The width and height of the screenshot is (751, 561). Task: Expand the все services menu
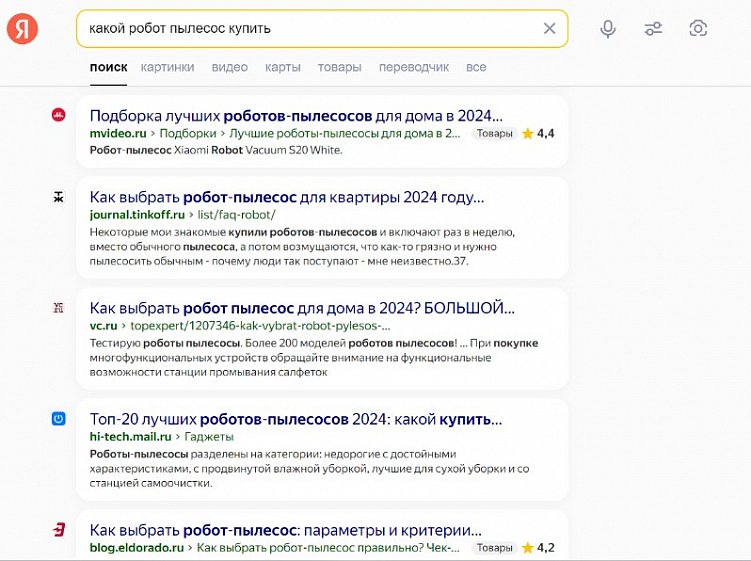coord(476,67)
